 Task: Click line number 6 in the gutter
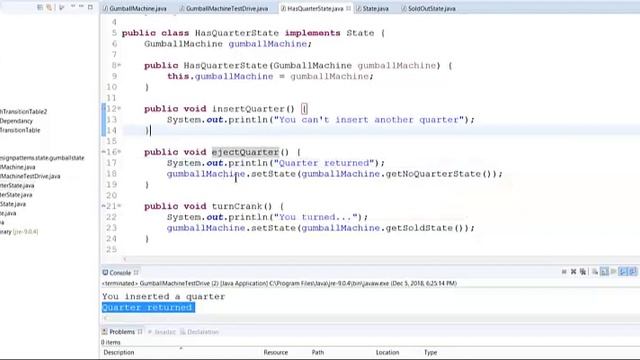(114, 44)
